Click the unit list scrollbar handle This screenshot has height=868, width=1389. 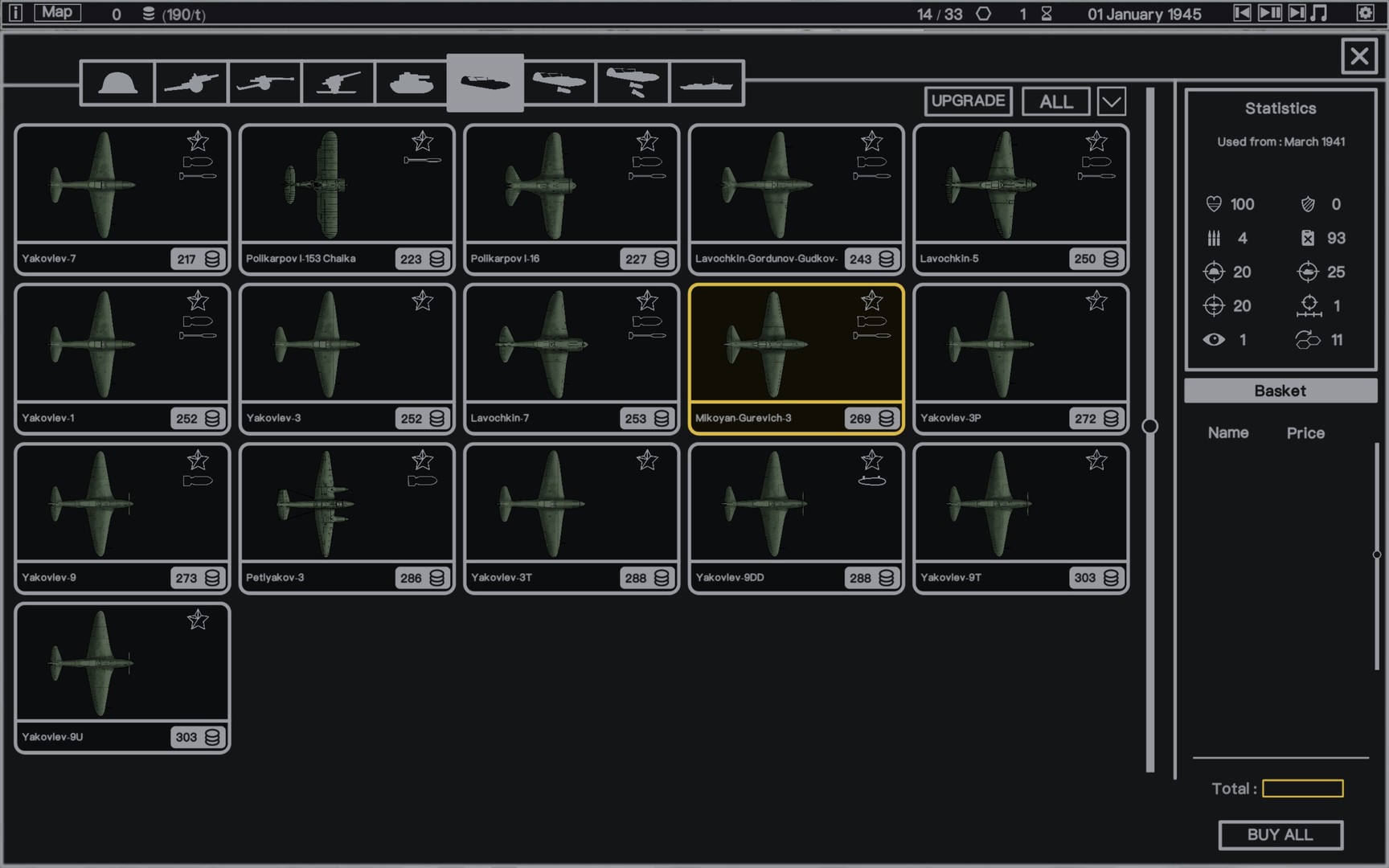tap(1150, 426)
